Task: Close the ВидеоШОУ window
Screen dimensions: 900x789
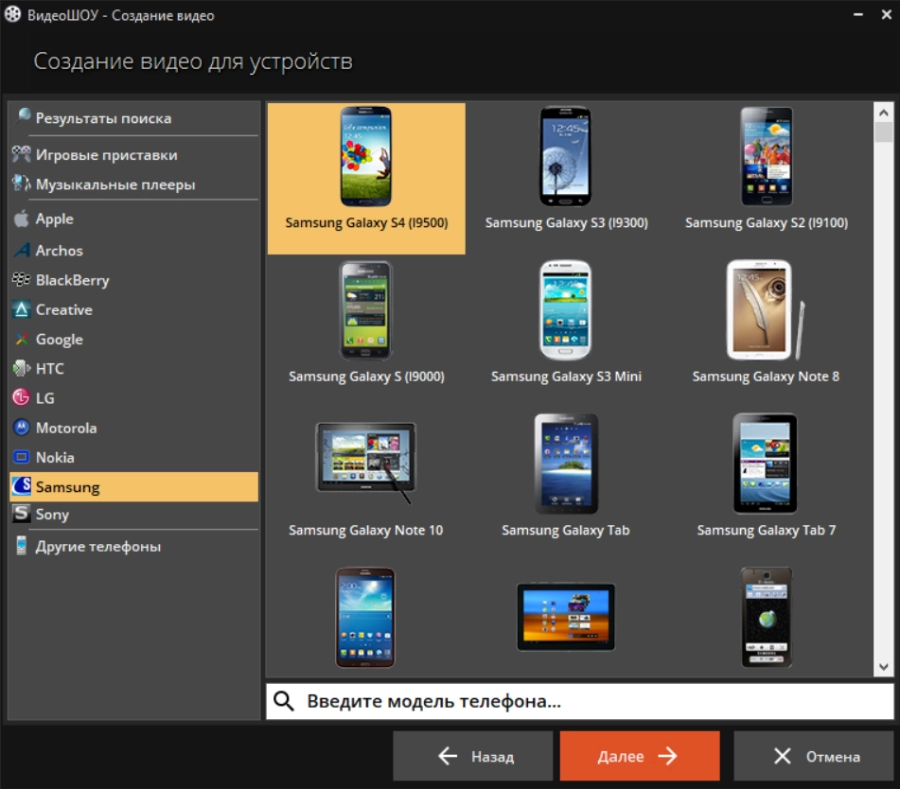Action: (x=886, y=14)
